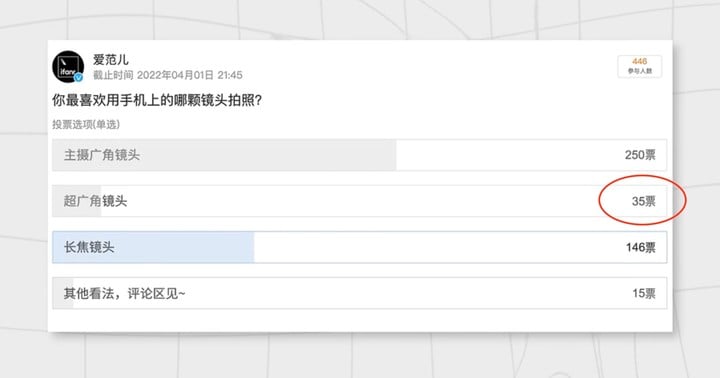This screenshot has width=720, height=378.
Task: Click the 参与人数 label under 446
Action: pos(640,71)
